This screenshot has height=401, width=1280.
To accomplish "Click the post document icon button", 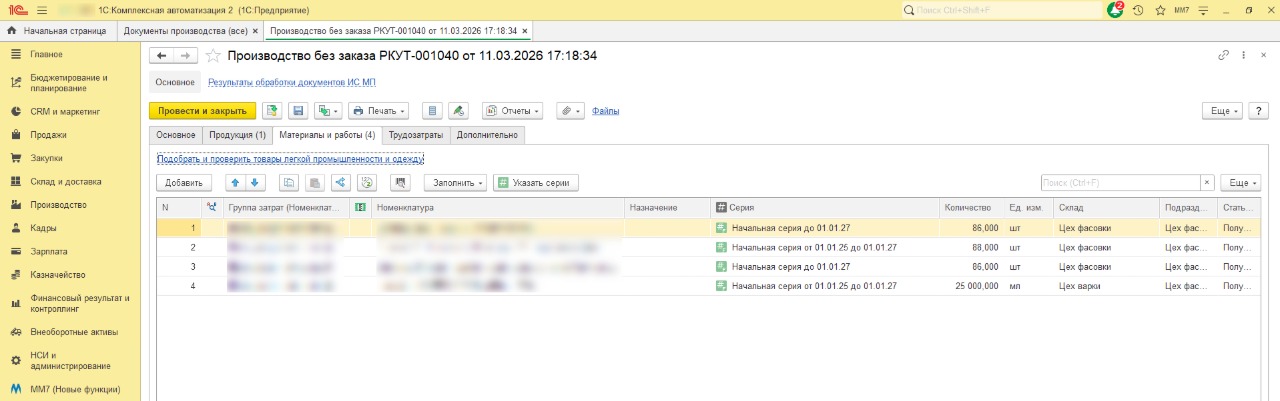I will tap(272, 110).
